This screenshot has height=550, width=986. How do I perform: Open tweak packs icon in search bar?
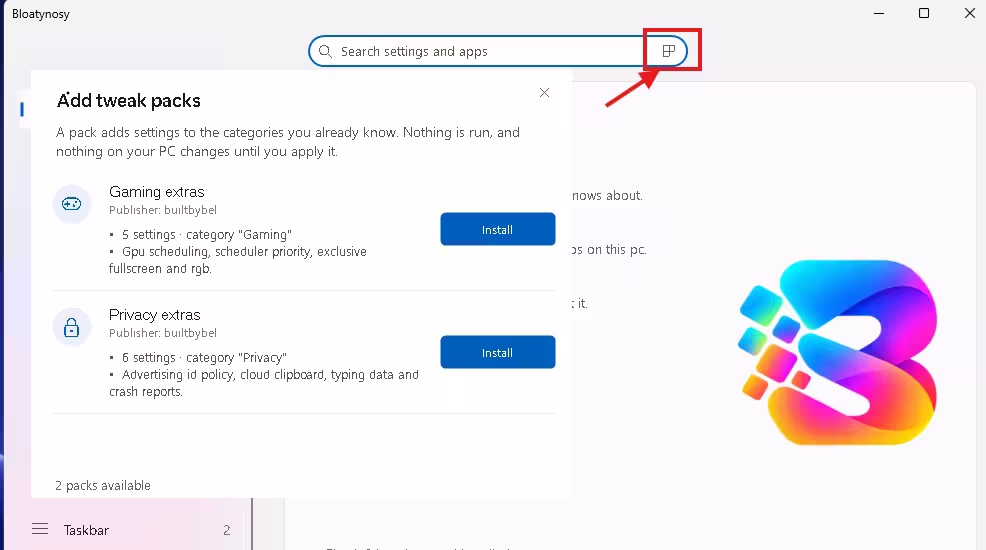(668, 51)
